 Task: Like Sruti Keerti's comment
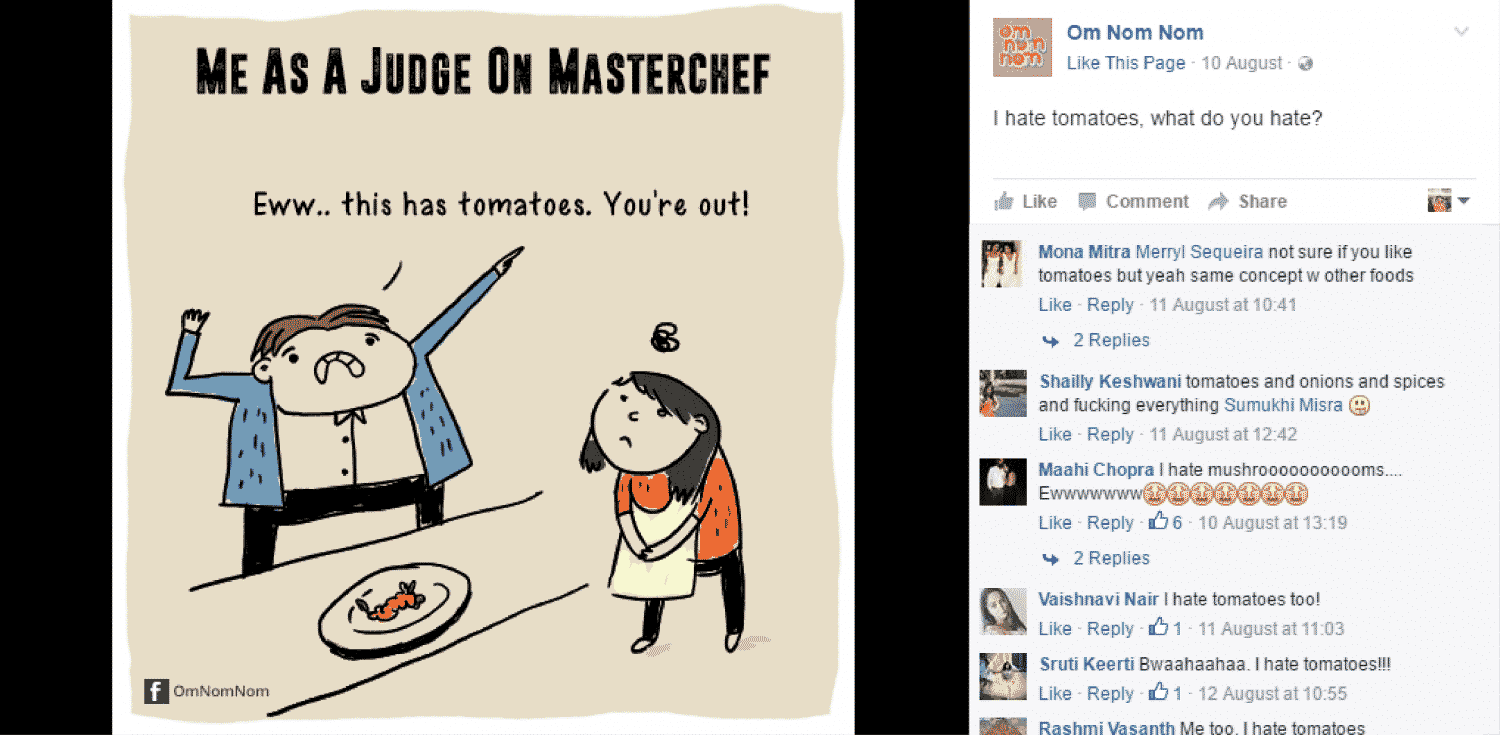click(x=1055, y=693)
